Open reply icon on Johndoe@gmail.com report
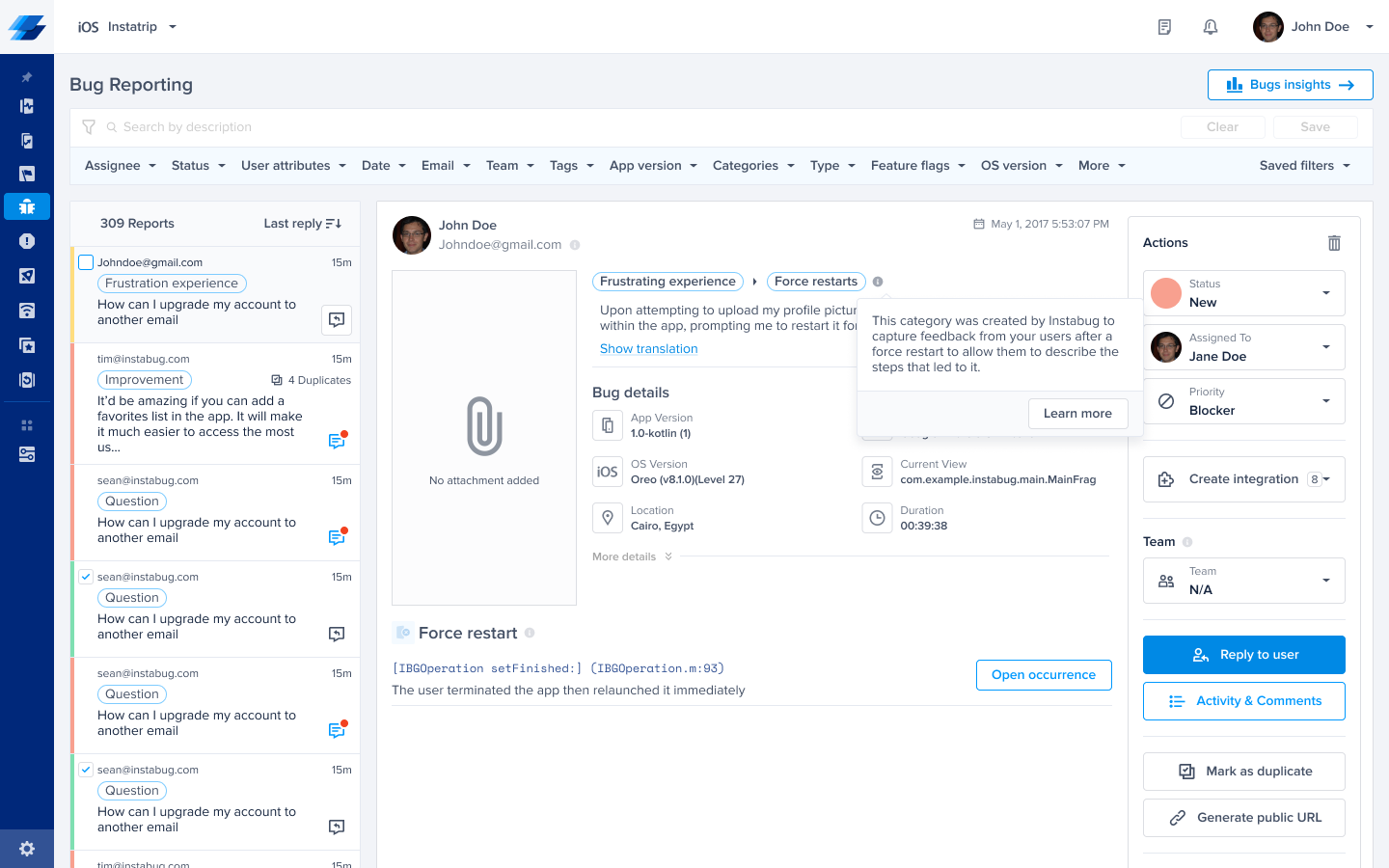The height and width of the screenshot is (868, 1389). (337, 319)
